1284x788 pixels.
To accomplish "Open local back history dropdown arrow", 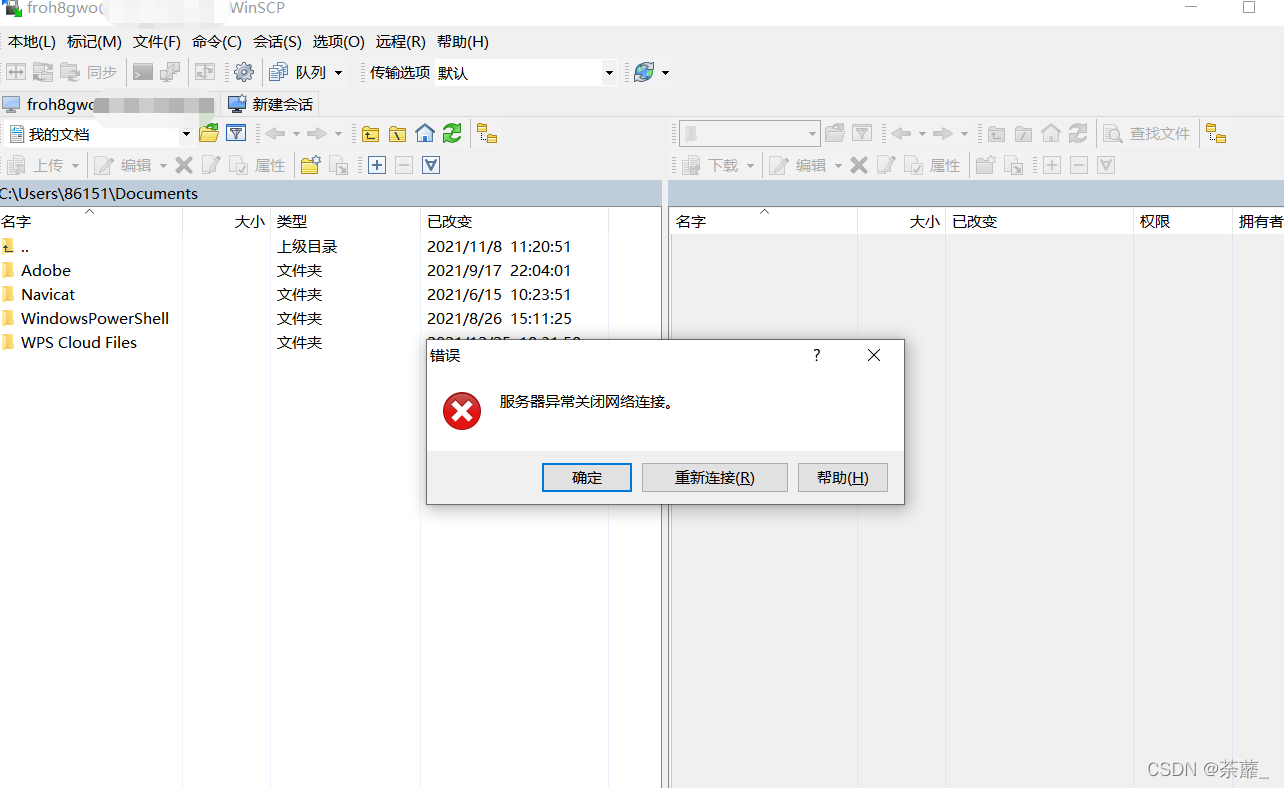I will tap(296, 133).
